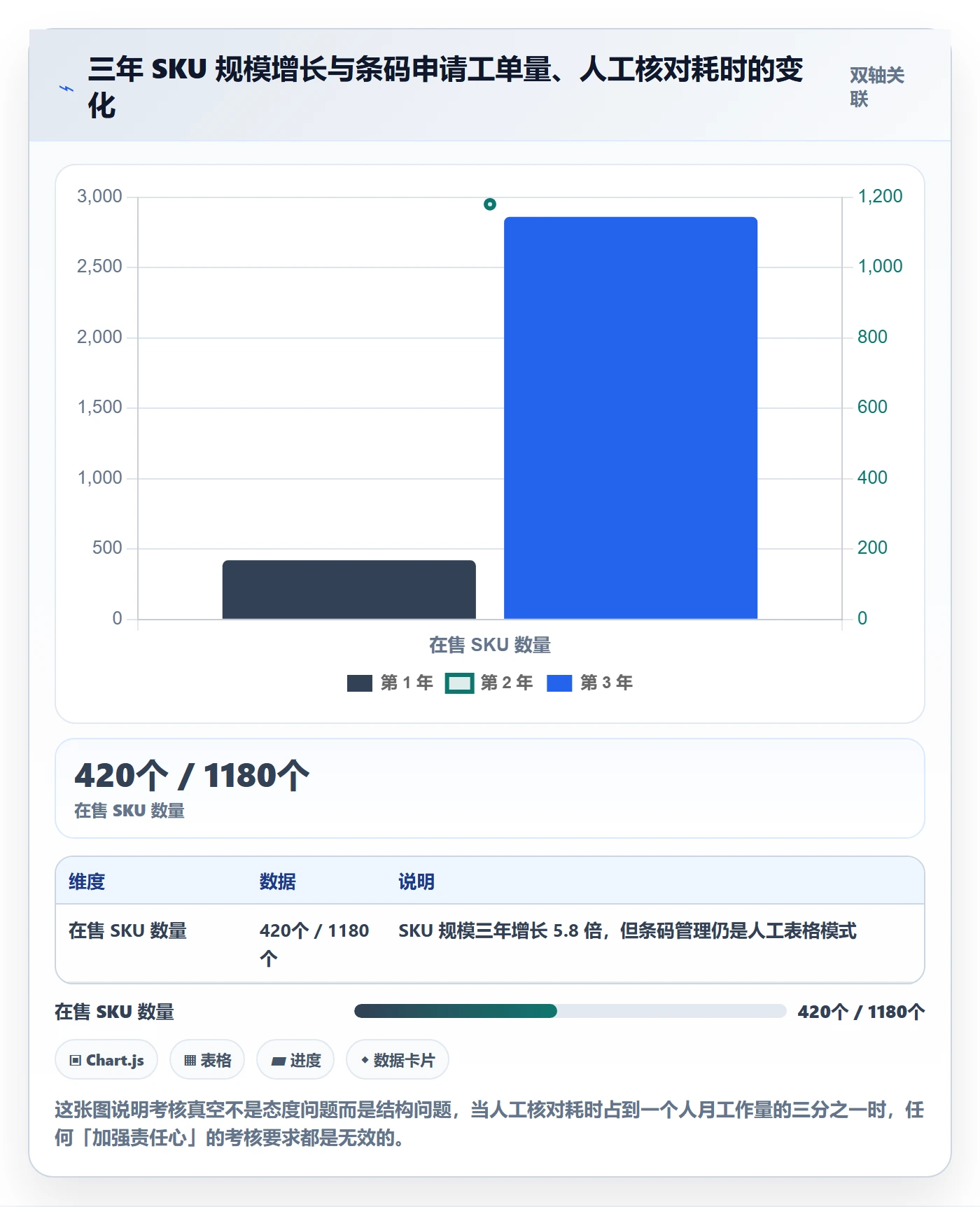
Task: Toggle the 第 1 年 legend swatch
Action: tap(360, 683)
